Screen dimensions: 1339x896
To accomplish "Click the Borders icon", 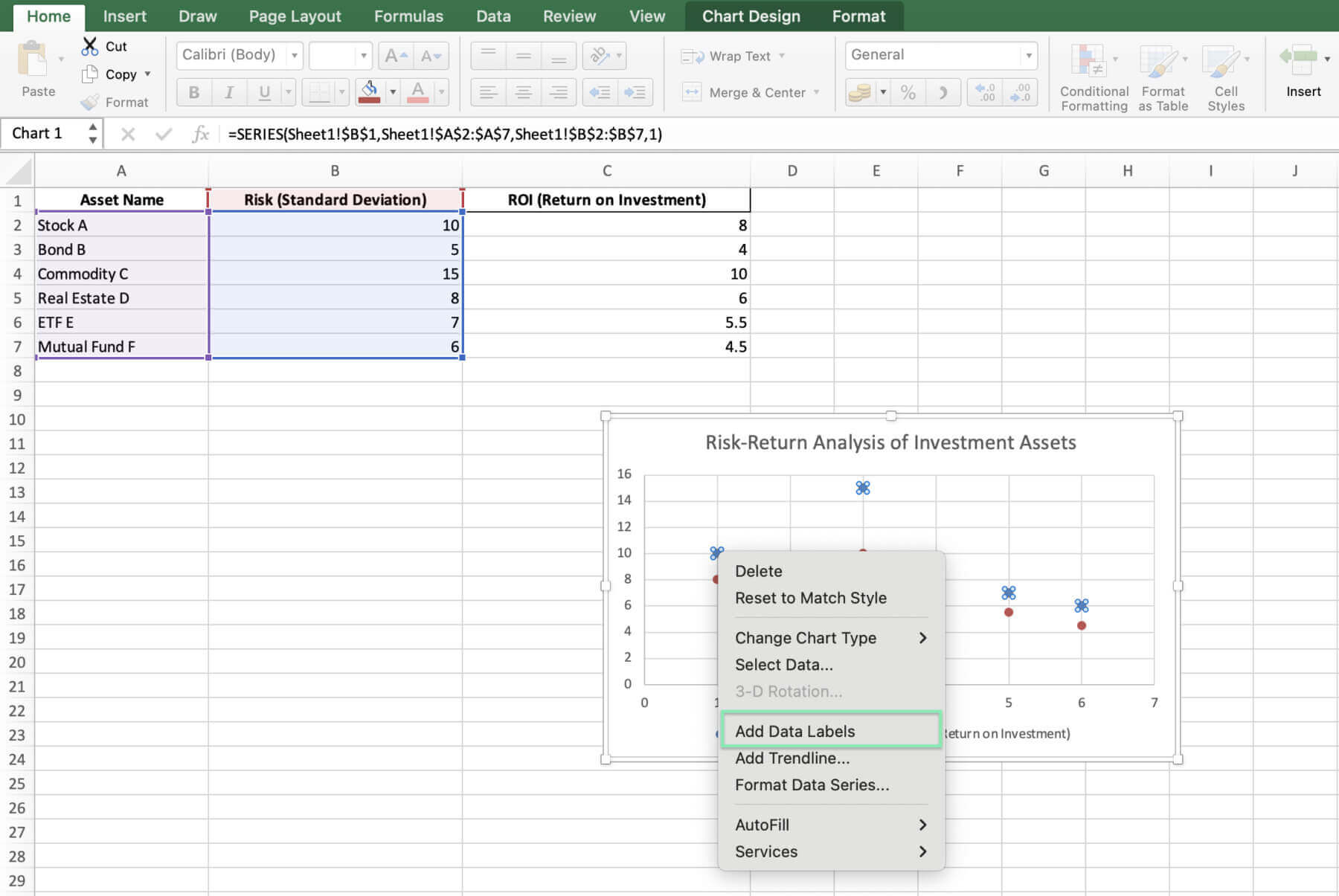I will point(319,92).
